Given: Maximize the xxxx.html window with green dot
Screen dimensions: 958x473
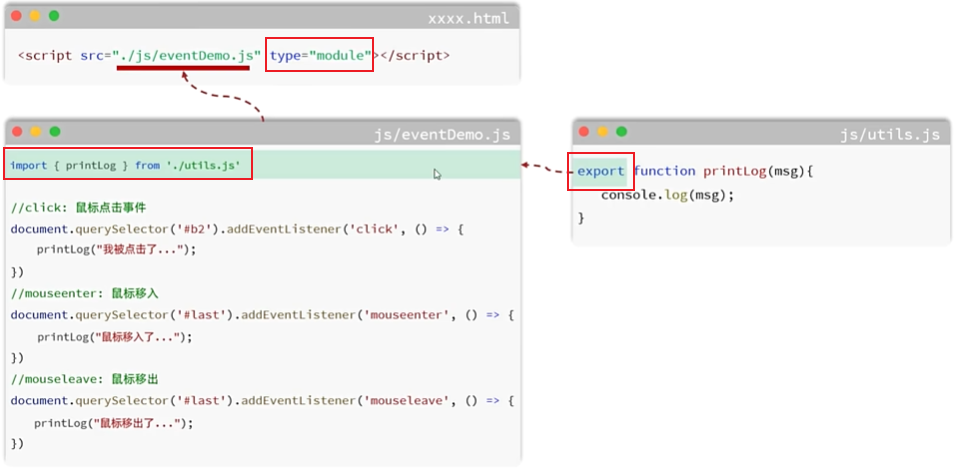Looking at the screenshot, I should tap(54, 16).
